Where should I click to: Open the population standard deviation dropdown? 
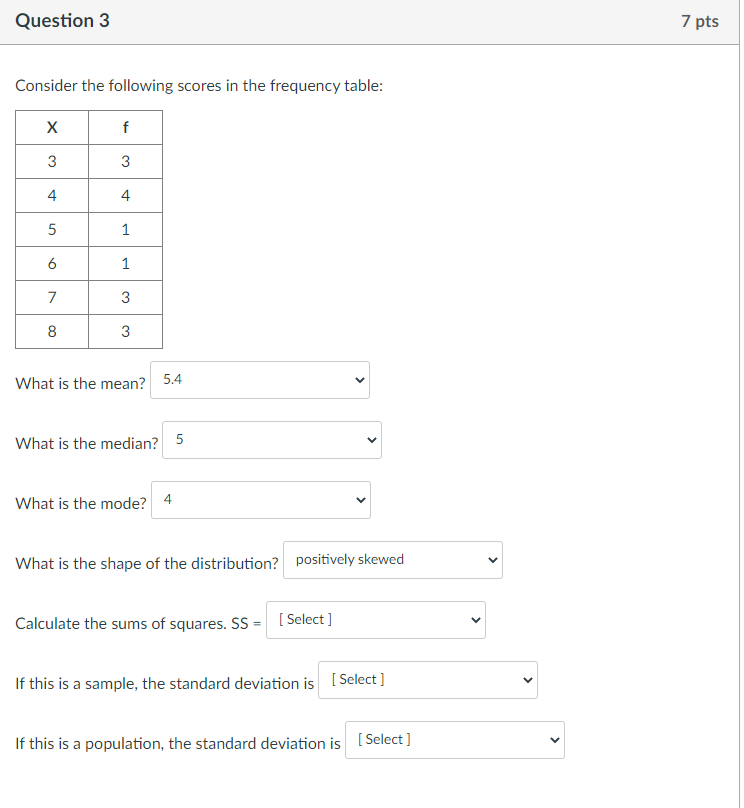click(454, 740)
